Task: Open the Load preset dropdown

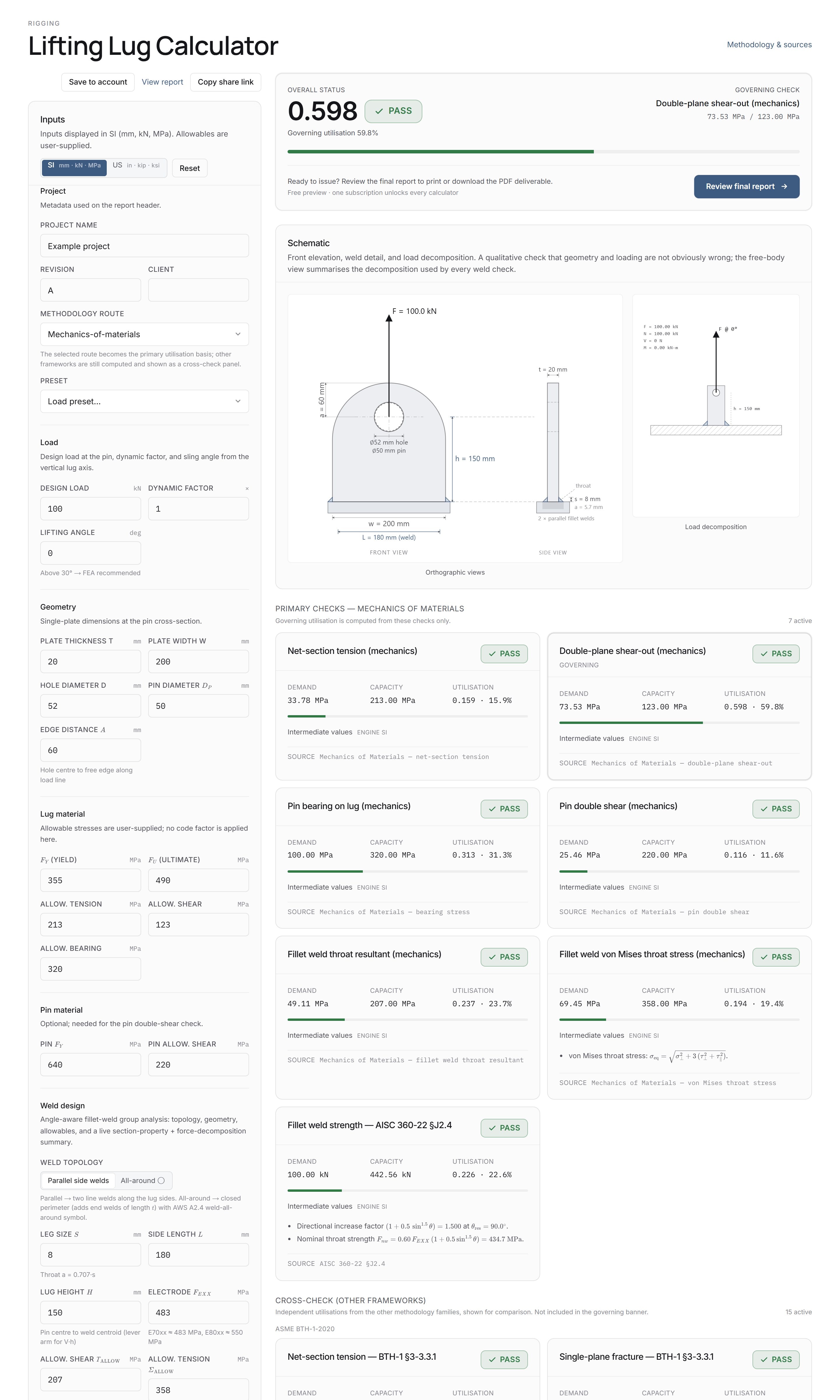Action: click(144, 401)
